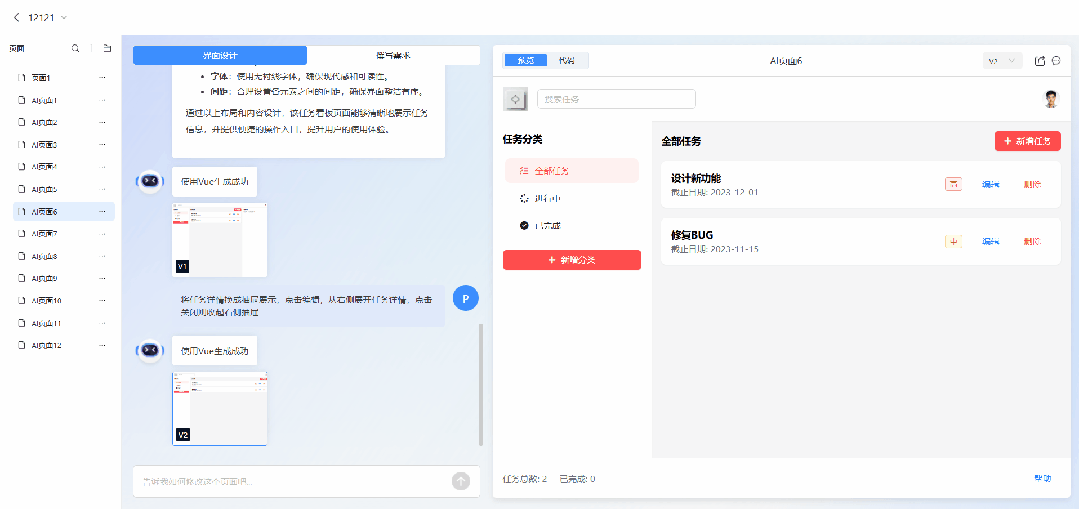Search pages with the magnifier icon
This screenshot has height=509, width=1079.
76,48
